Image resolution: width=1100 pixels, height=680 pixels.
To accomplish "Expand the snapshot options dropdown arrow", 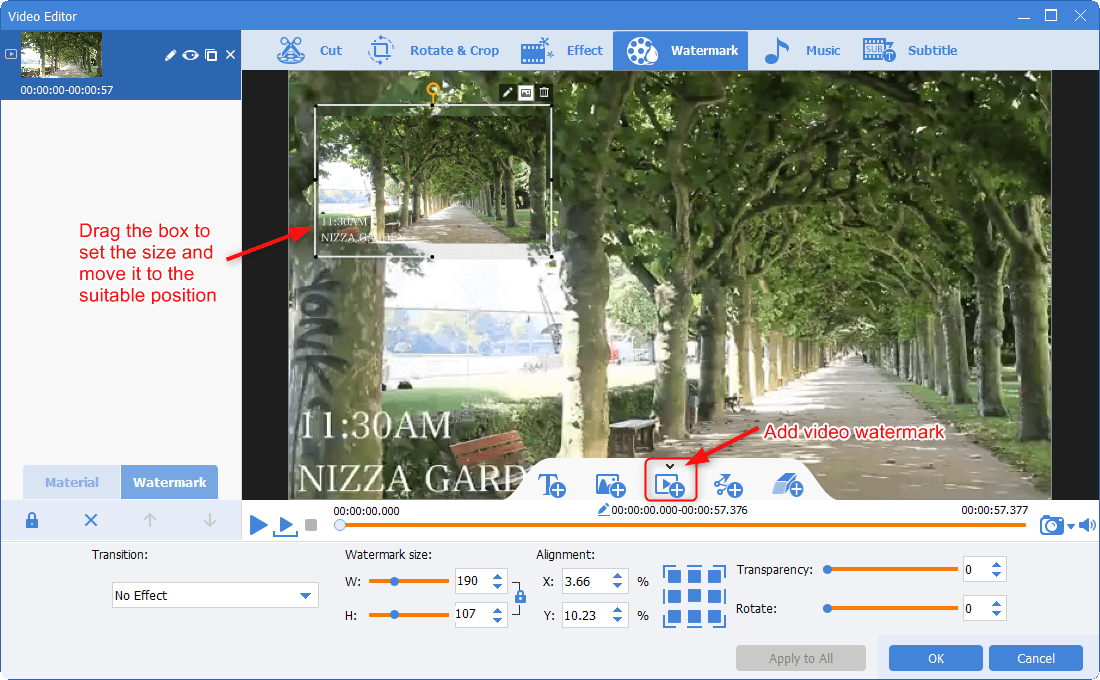I will 1070,526.
